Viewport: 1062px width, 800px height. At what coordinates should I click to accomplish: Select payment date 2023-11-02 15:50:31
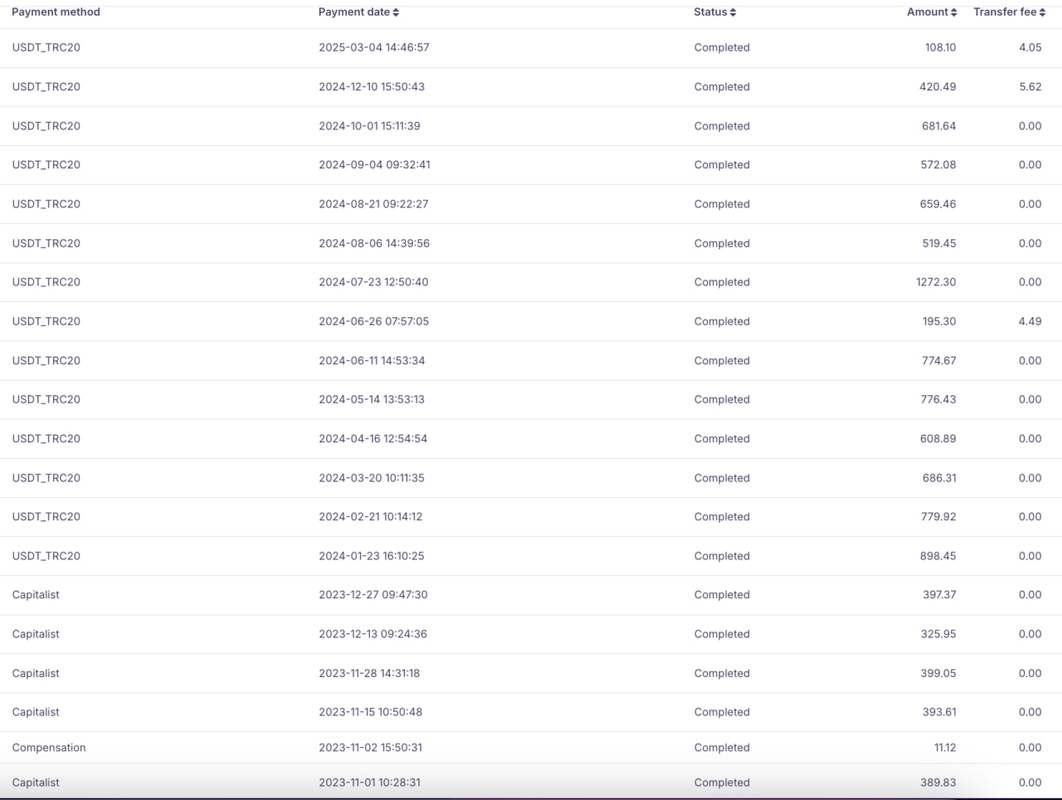(370, 748)
